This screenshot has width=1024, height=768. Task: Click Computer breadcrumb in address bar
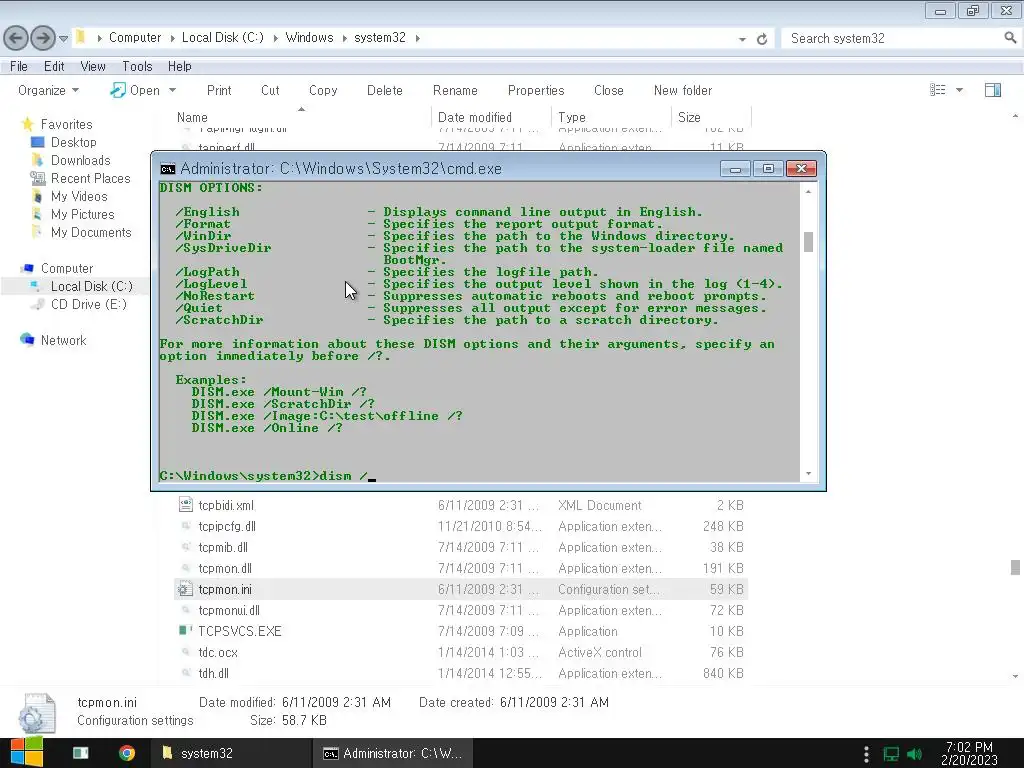[x=135, y=38]
